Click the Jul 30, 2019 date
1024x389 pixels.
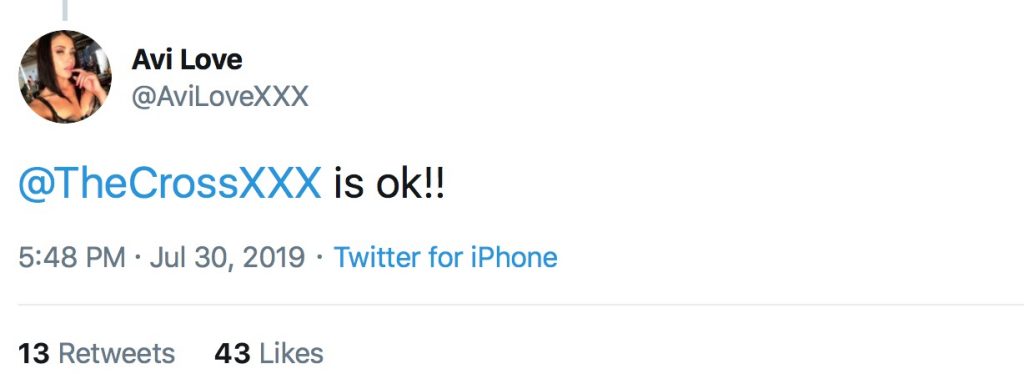click(x=227, y=257)
